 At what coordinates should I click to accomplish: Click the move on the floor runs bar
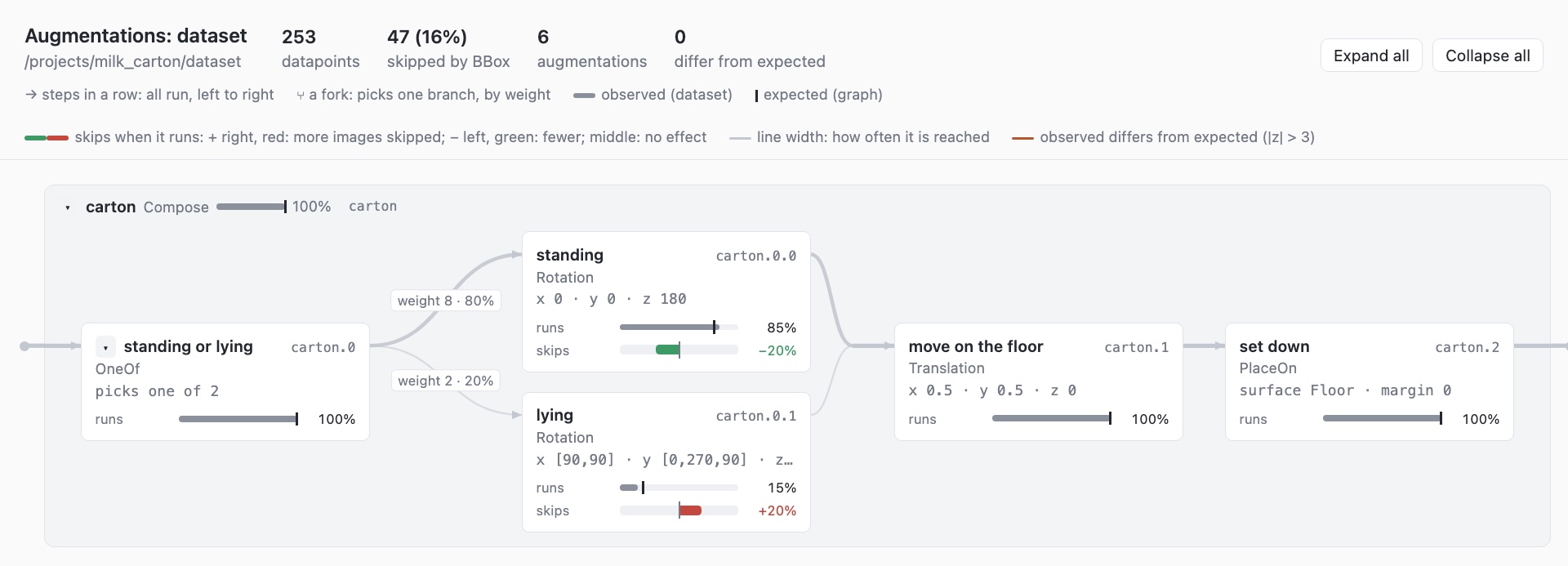pyautogui.click(x=1052, y=419)
